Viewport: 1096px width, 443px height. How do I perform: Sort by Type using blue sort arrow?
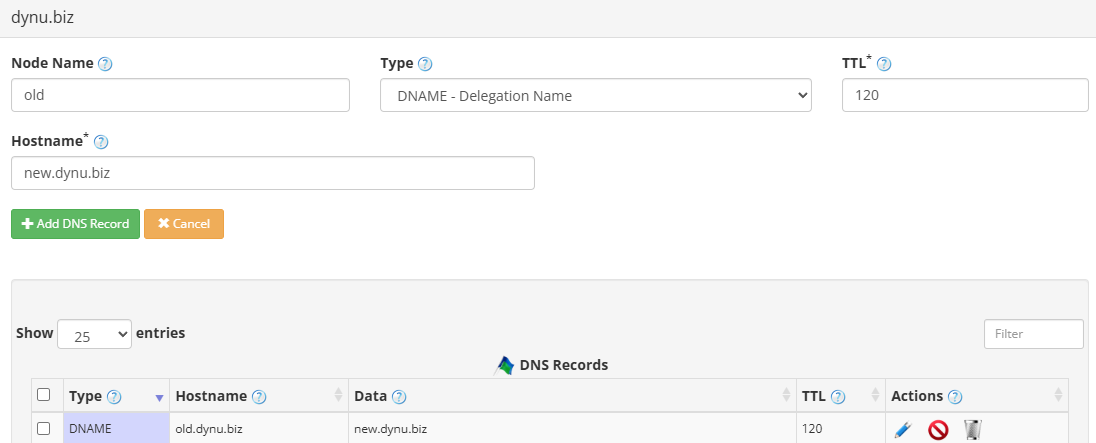click(x=159, y=398)
